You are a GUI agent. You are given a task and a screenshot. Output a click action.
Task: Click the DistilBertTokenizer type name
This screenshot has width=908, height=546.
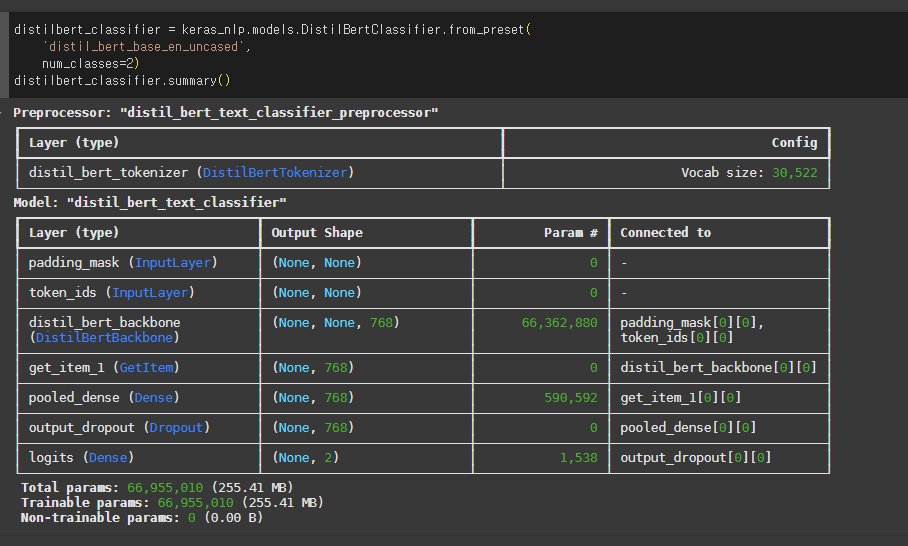(275, 173)
